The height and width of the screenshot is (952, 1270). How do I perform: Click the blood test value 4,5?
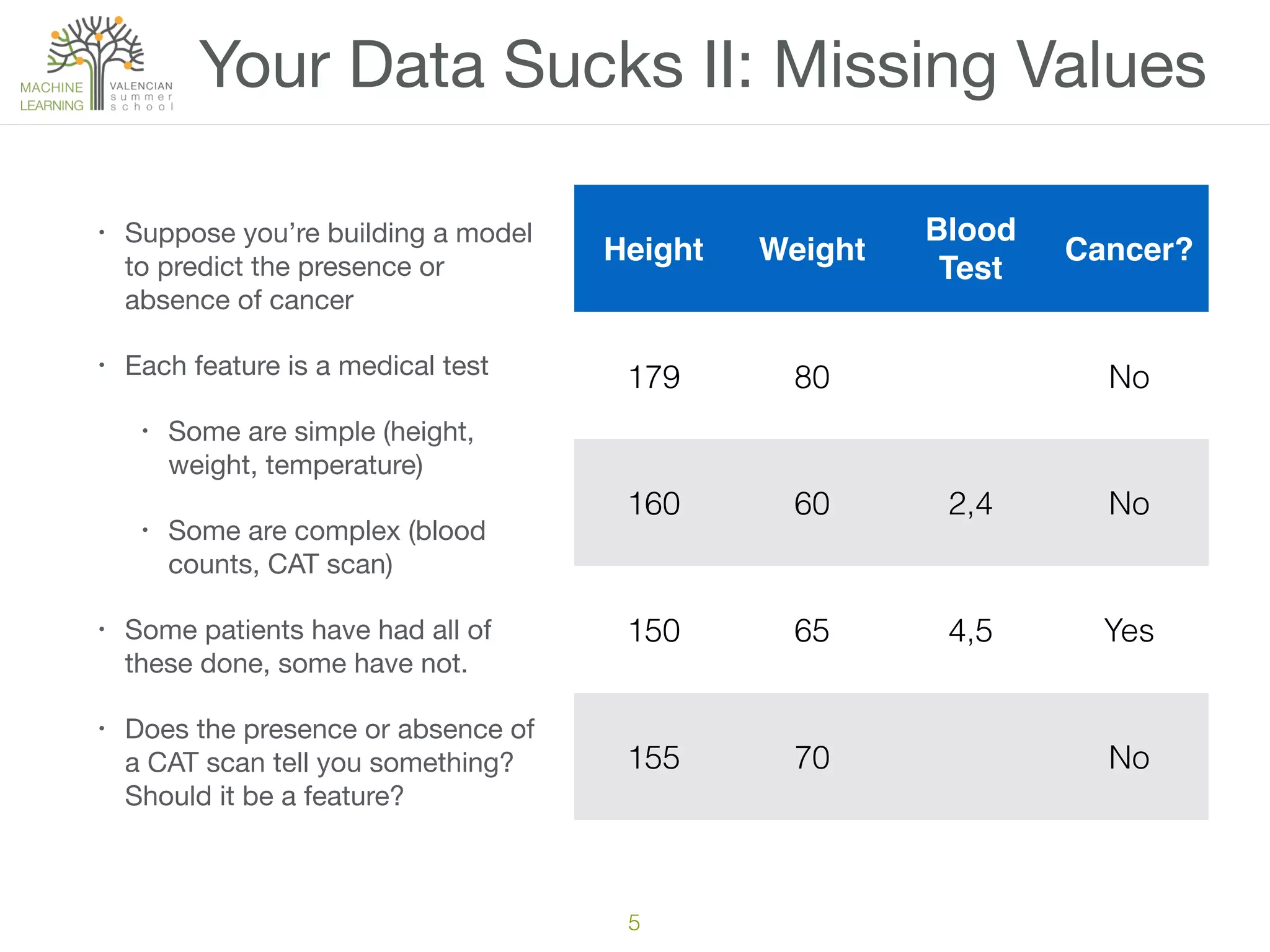(970, 630)
